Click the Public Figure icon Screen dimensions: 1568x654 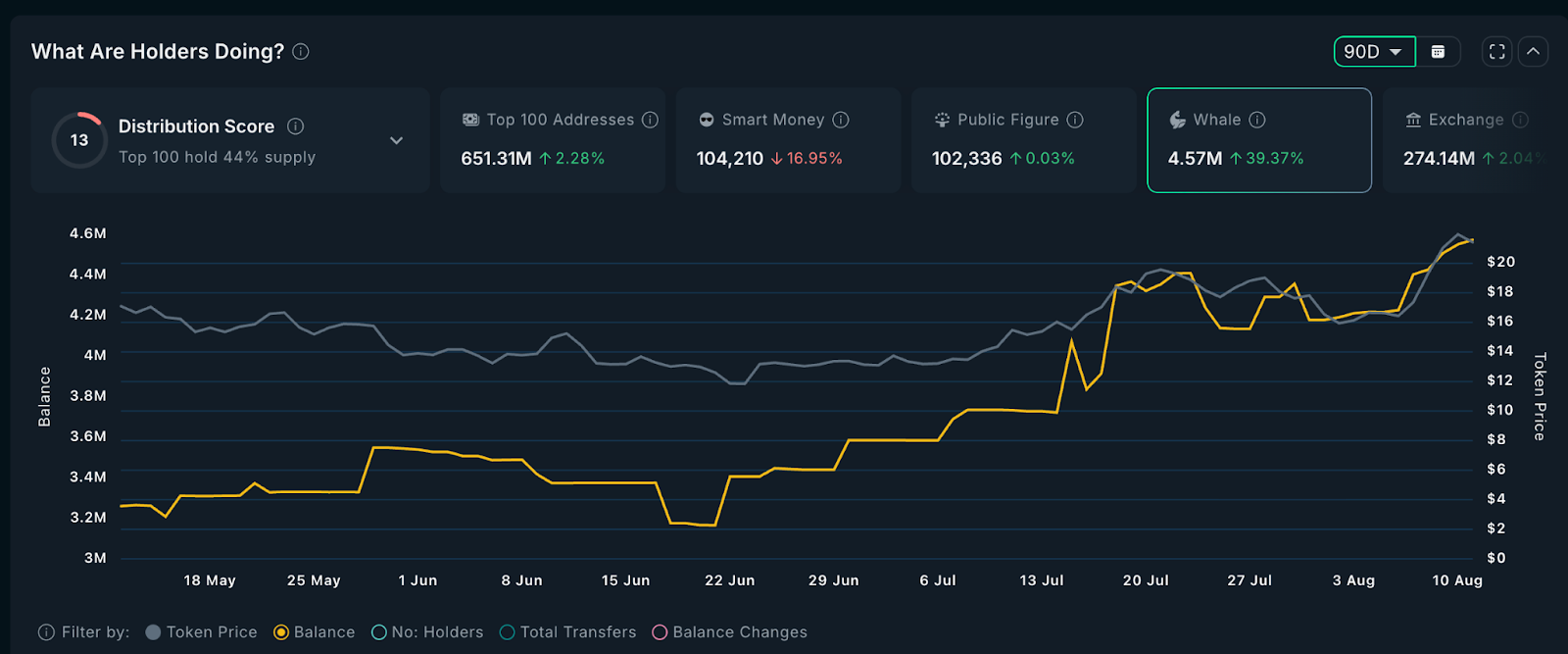(x=942, y=120)
